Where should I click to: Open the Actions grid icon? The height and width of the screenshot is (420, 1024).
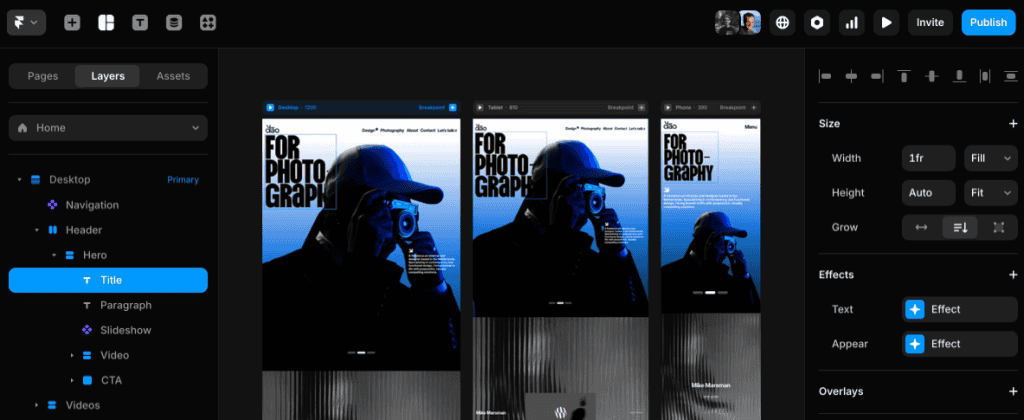tap(208, 23)
